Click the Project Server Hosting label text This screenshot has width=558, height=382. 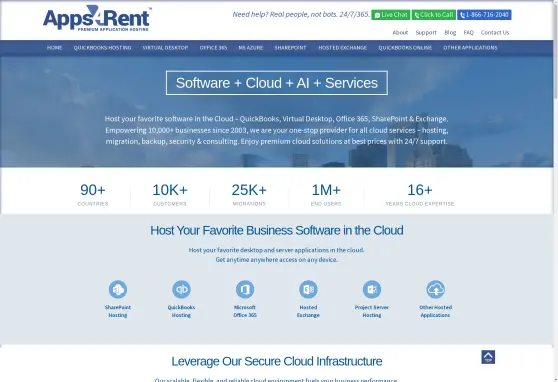372,311
